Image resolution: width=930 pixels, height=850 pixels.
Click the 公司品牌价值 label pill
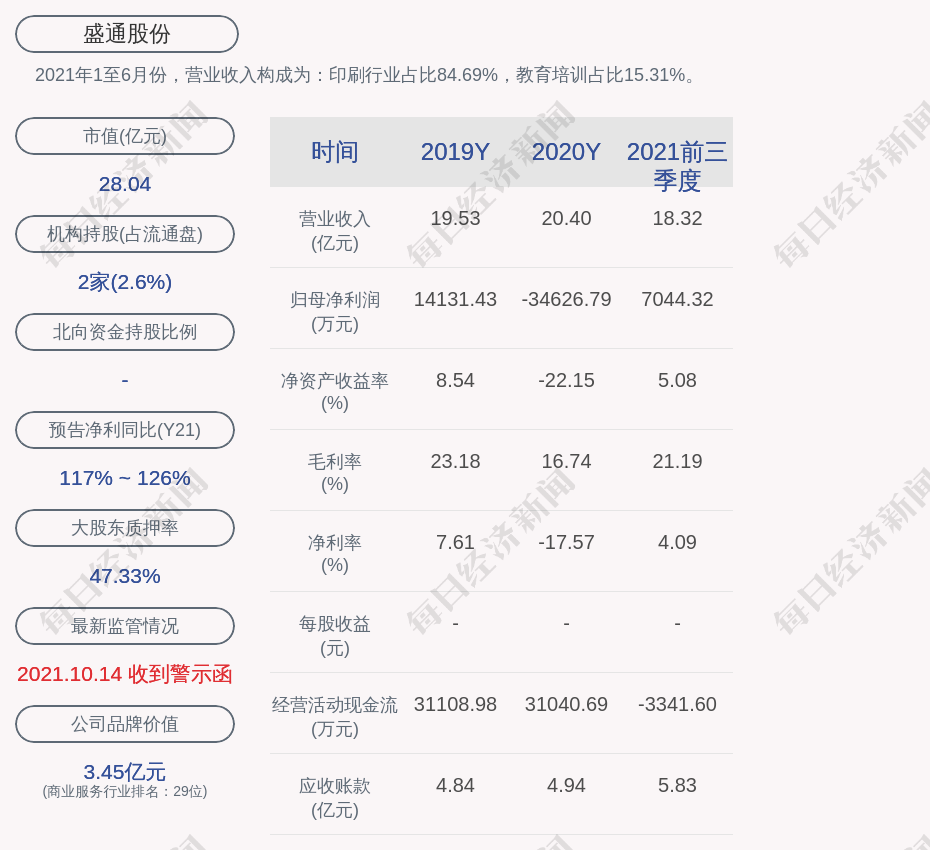tap(125, 724)
